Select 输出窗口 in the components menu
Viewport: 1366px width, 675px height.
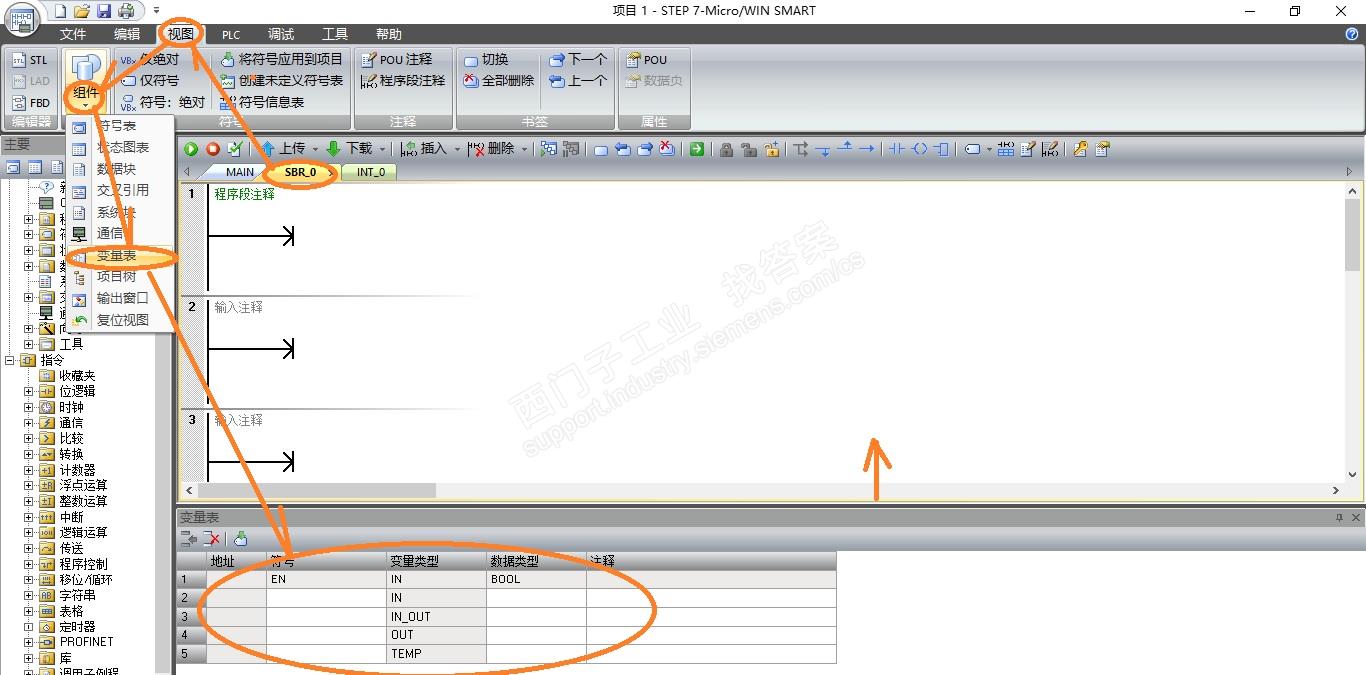coord(120,298)
